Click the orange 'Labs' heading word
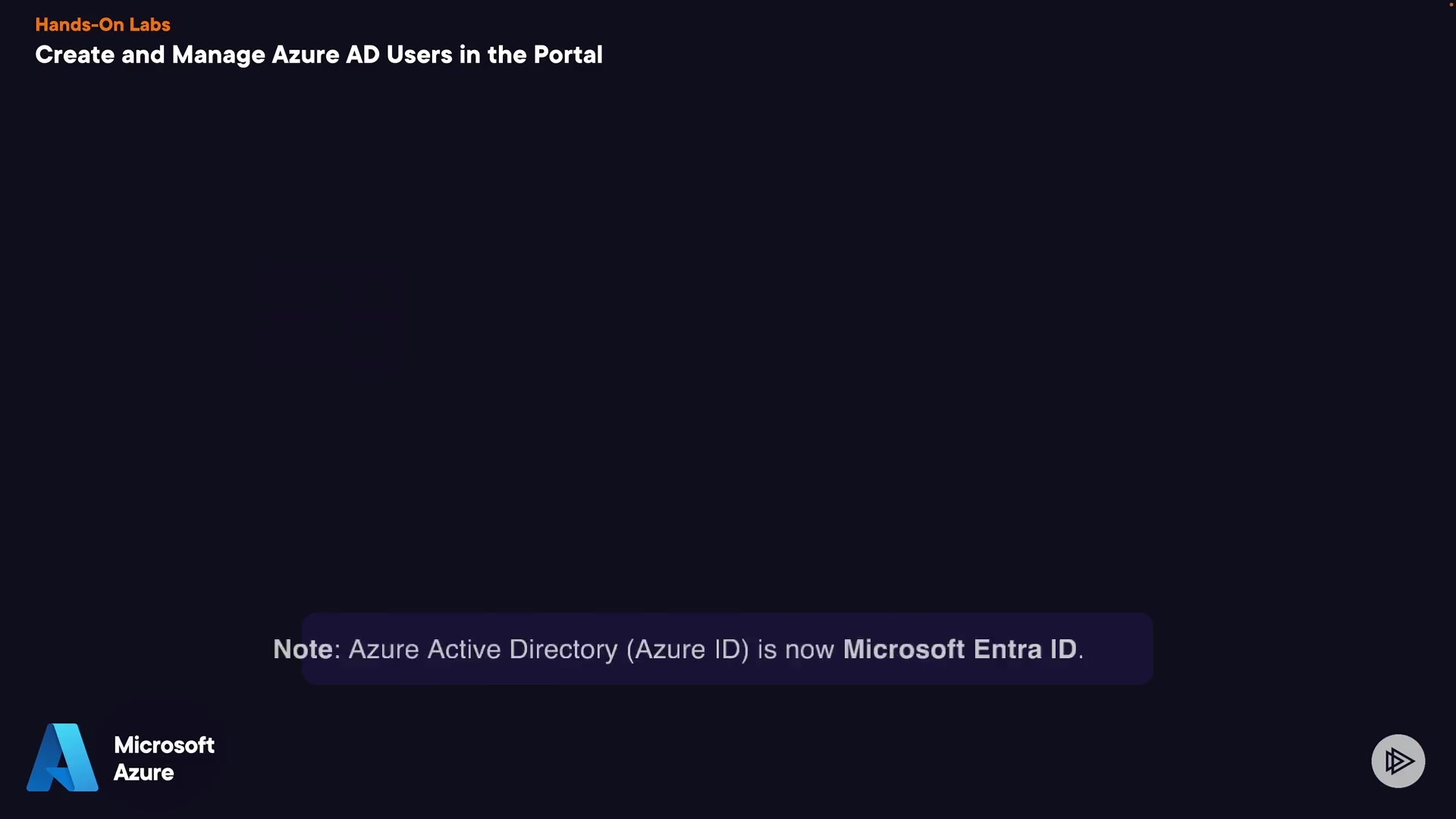 pos(149,24)
